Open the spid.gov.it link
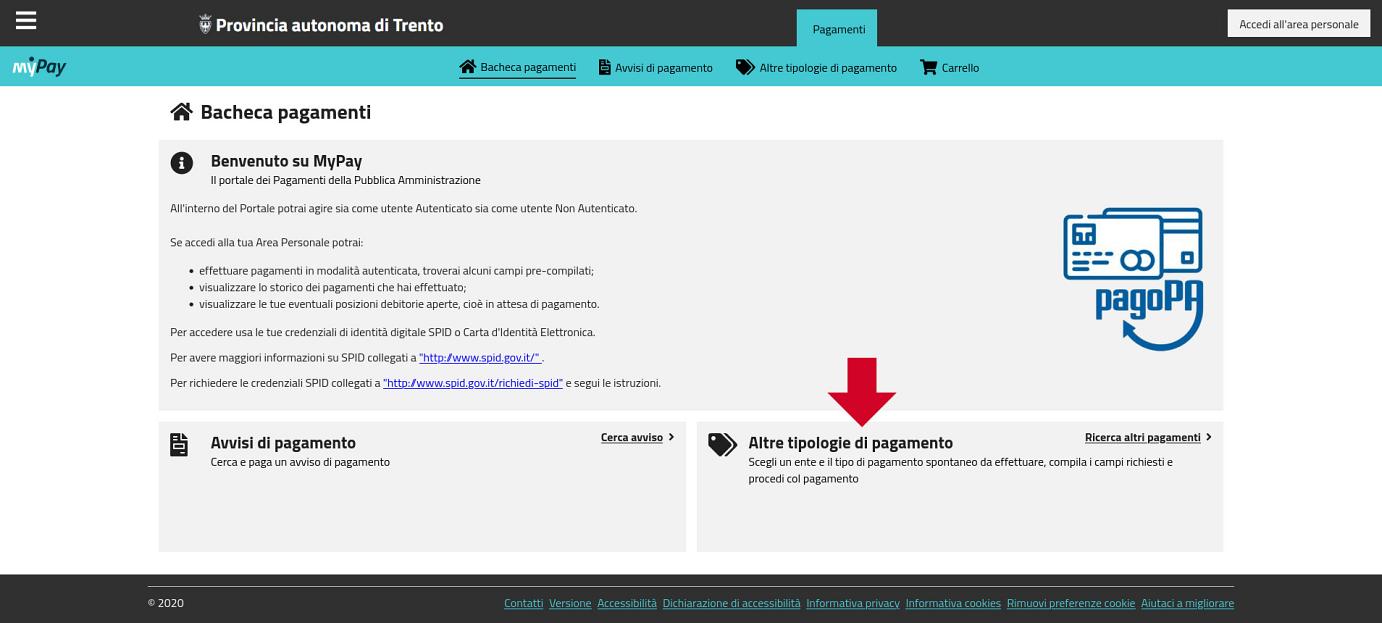The height and width of the screenshot is (623, 1382). coord(480,357)
